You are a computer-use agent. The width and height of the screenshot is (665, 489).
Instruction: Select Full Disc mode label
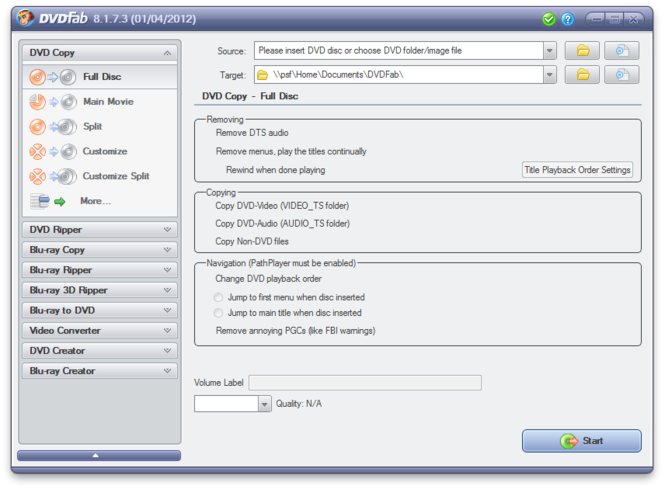pos(102,77)
